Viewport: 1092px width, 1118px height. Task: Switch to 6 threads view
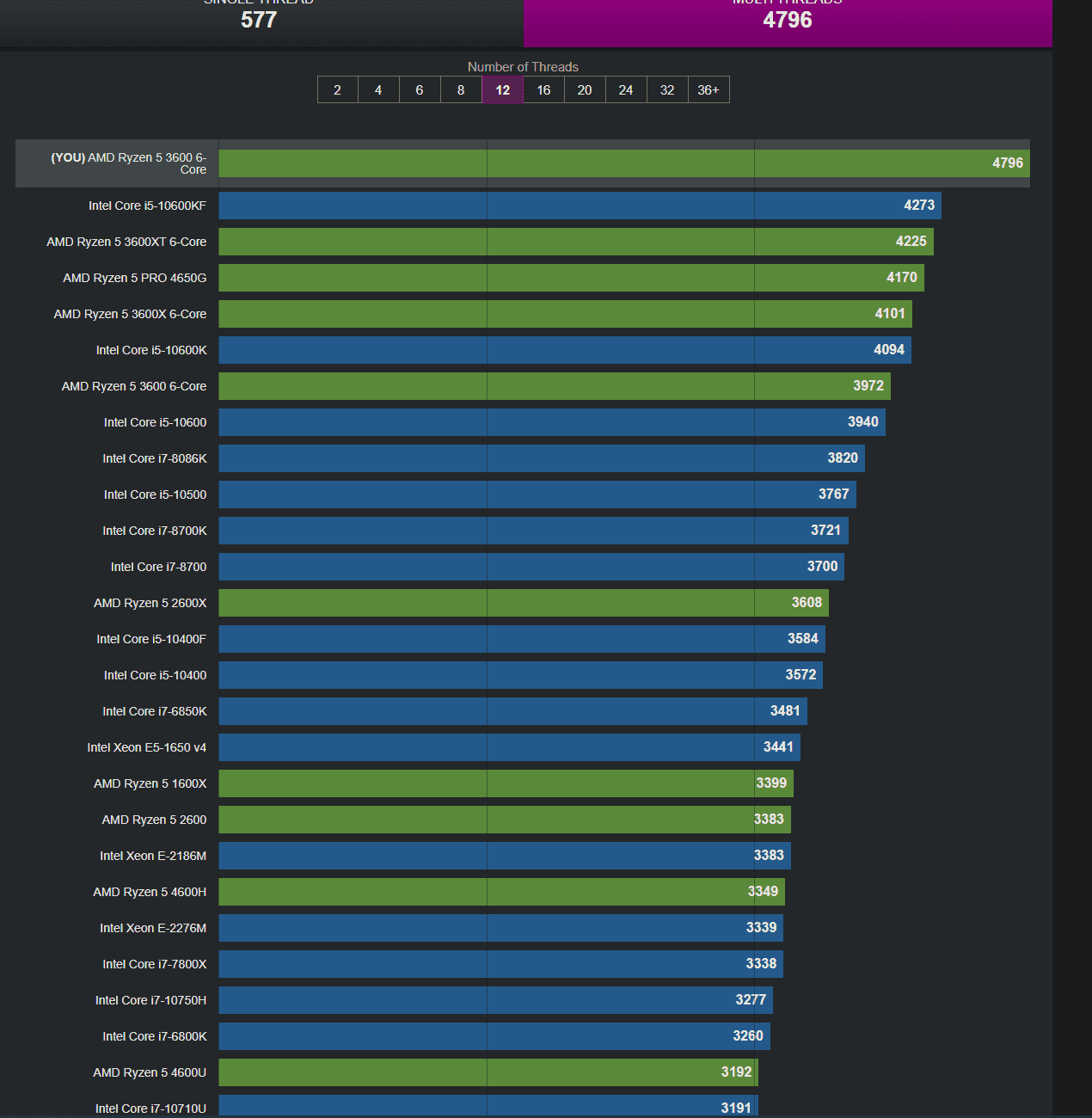coord(420,89)
